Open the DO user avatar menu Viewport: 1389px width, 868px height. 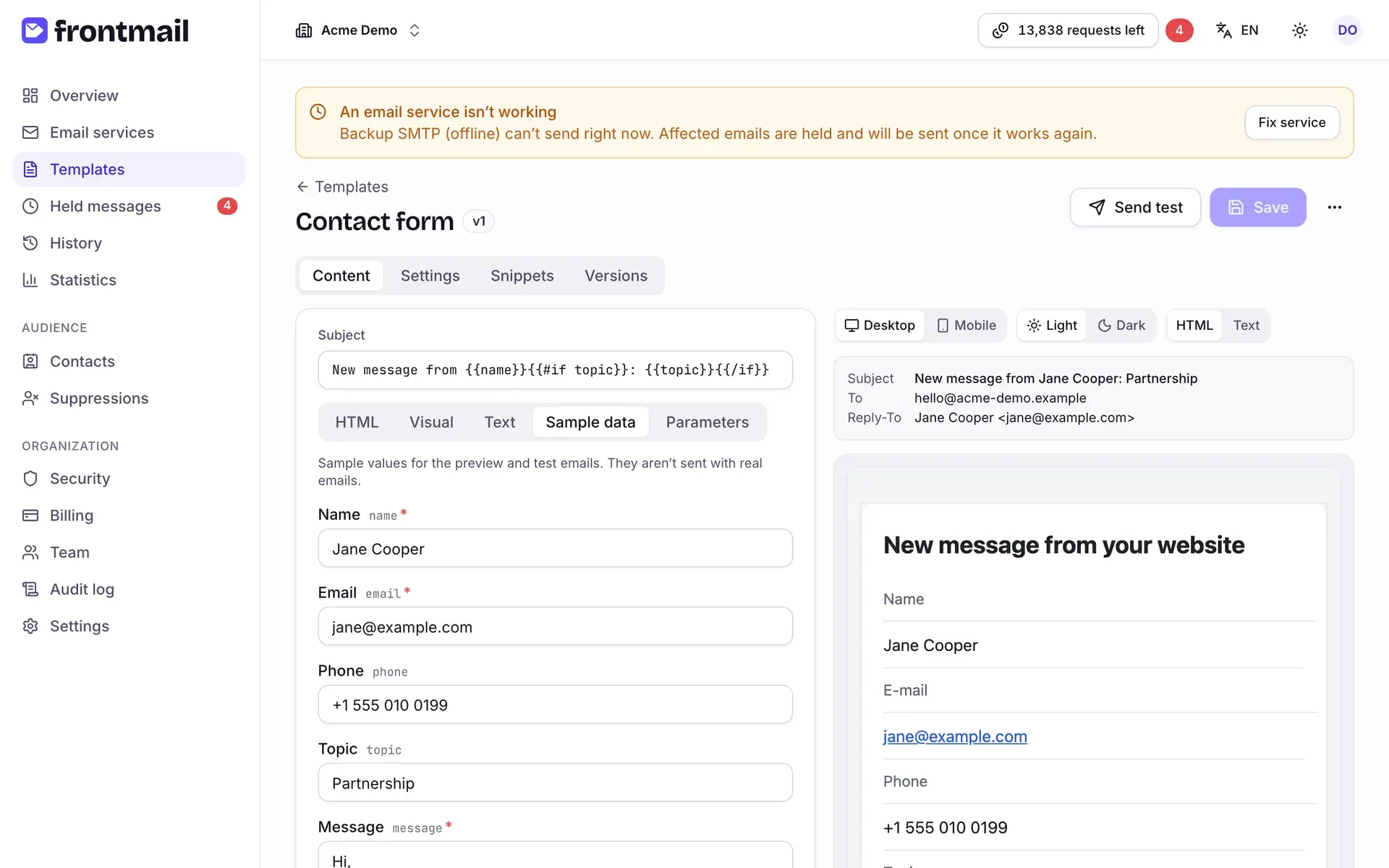pos(1347,30)
